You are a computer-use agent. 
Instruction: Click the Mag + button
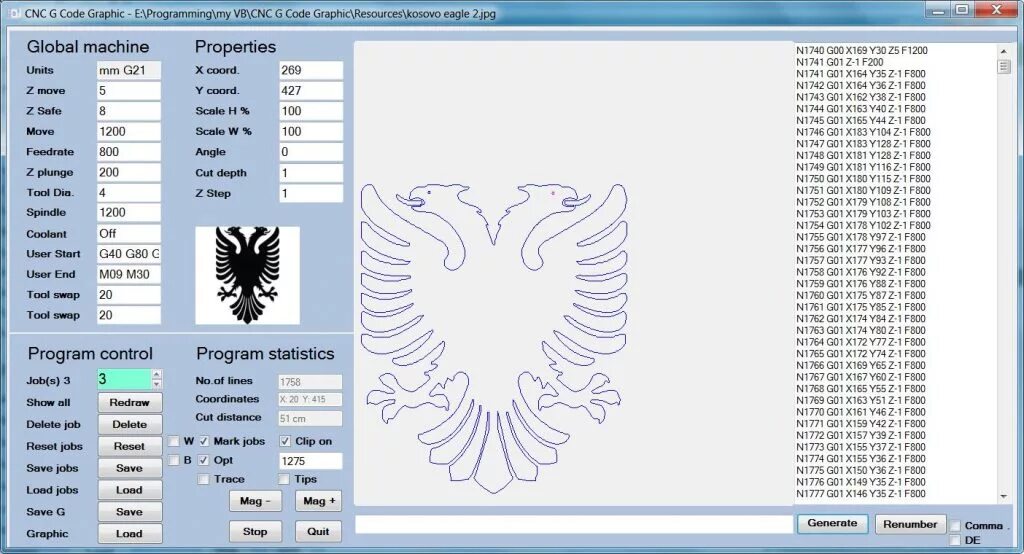(x=319, y=501)
